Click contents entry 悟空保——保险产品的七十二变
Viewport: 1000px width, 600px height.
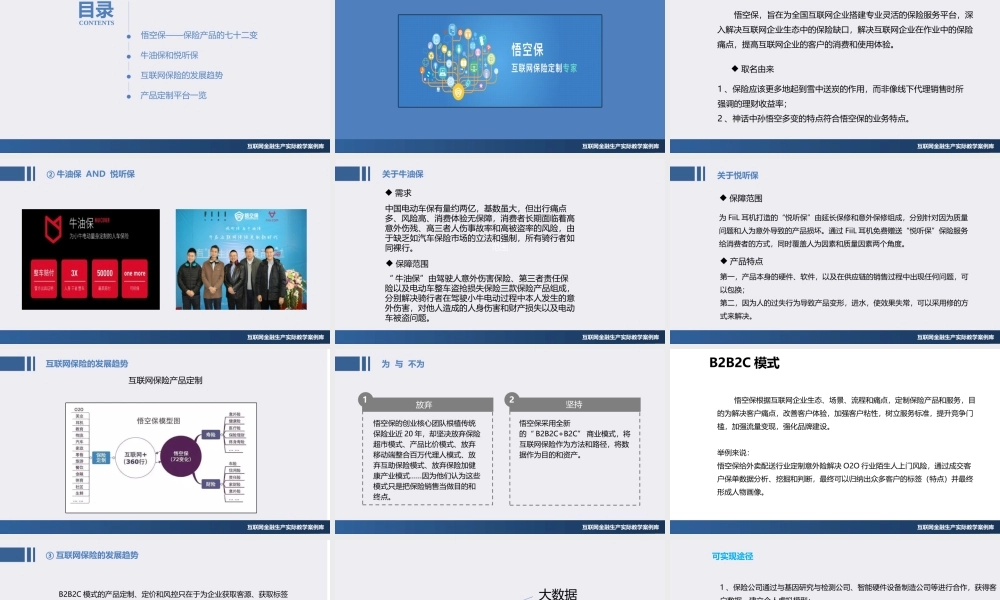[x=199, y=35]
